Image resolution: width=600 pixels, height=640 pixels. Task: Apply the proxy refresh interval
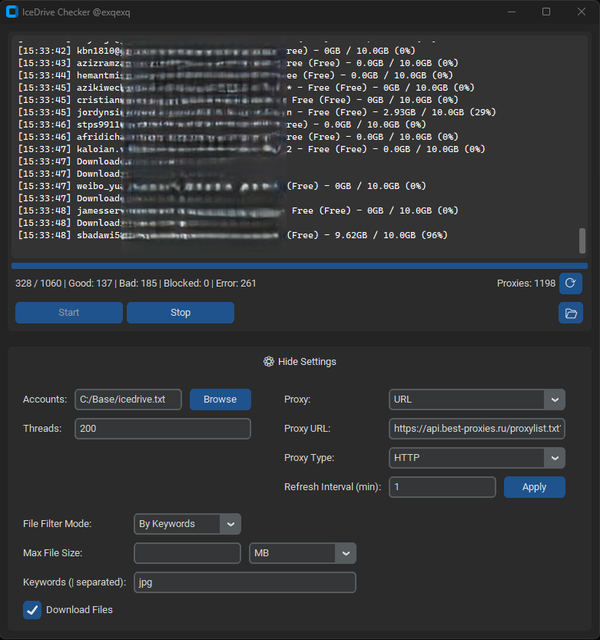click(534, 487)
